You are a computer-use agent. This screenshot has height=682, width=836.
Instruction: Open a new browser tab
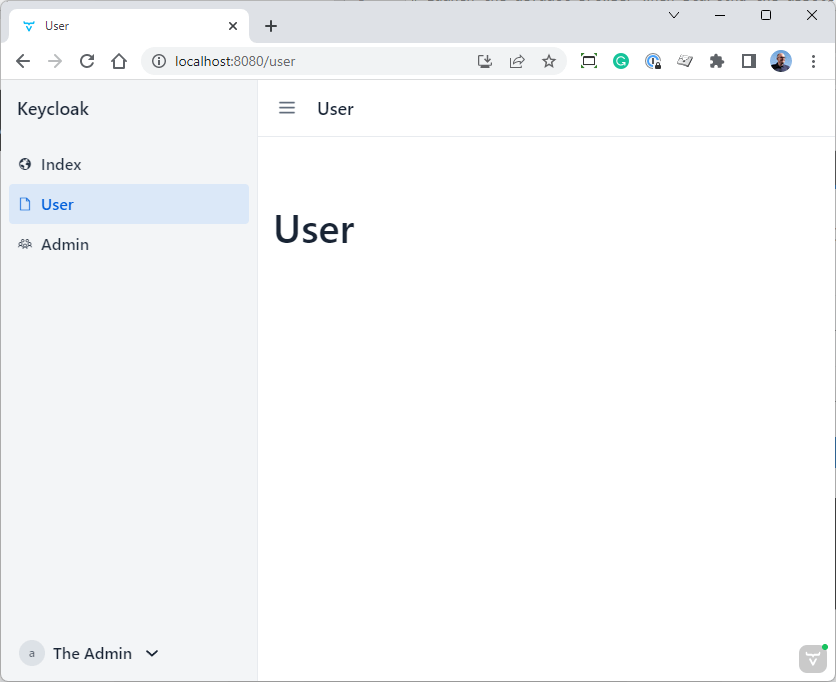pos(271,26)
